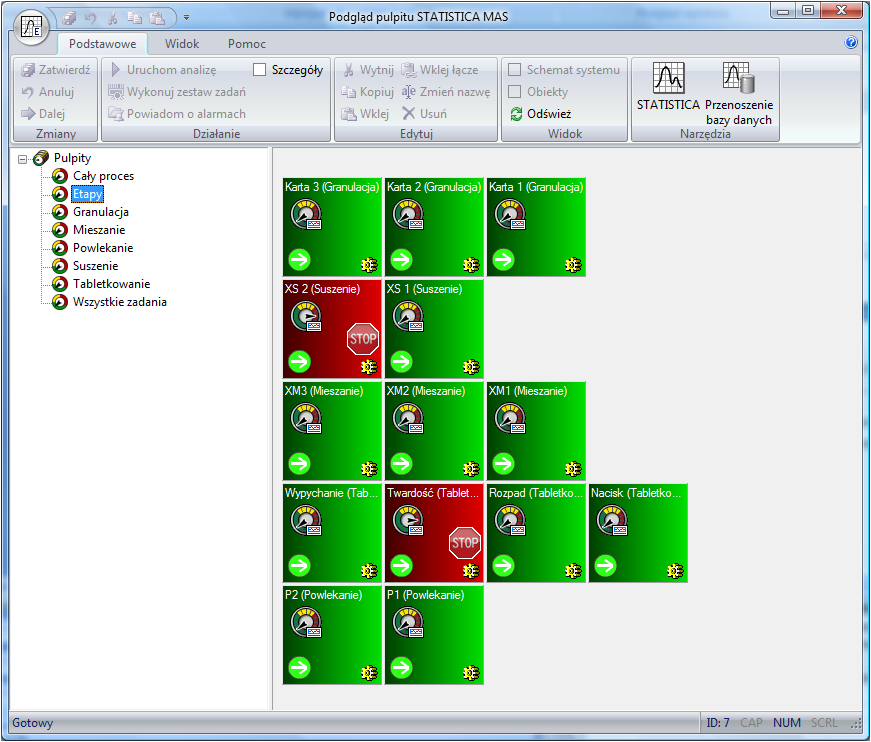
Task: Click the quick access cut icon
Action: click(x=113, y=18)
